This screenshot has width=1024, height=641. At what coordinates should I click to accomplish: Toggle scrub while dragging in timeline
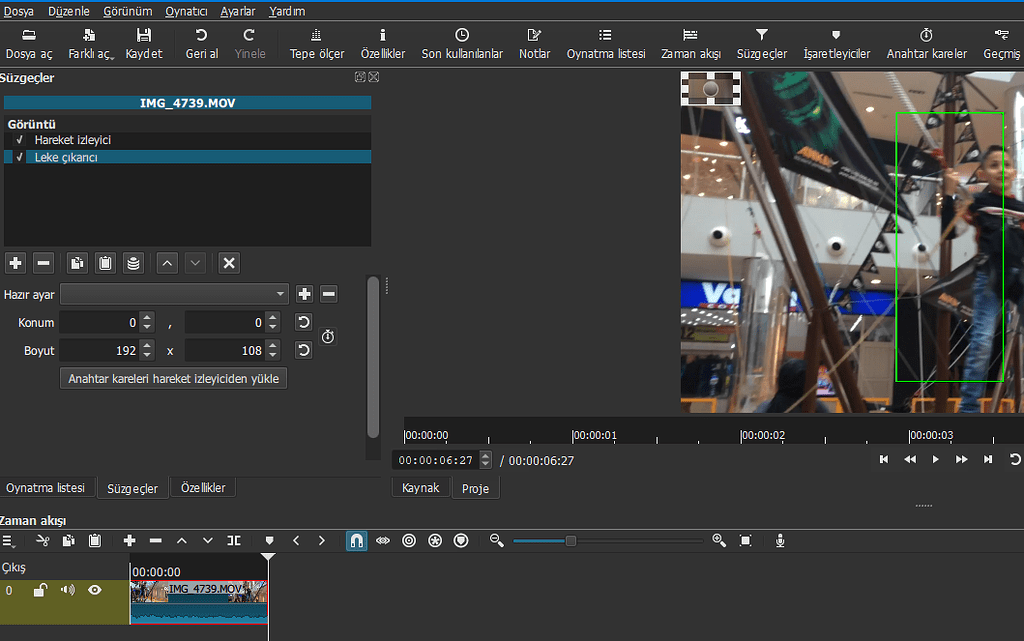tap(383, 540)
